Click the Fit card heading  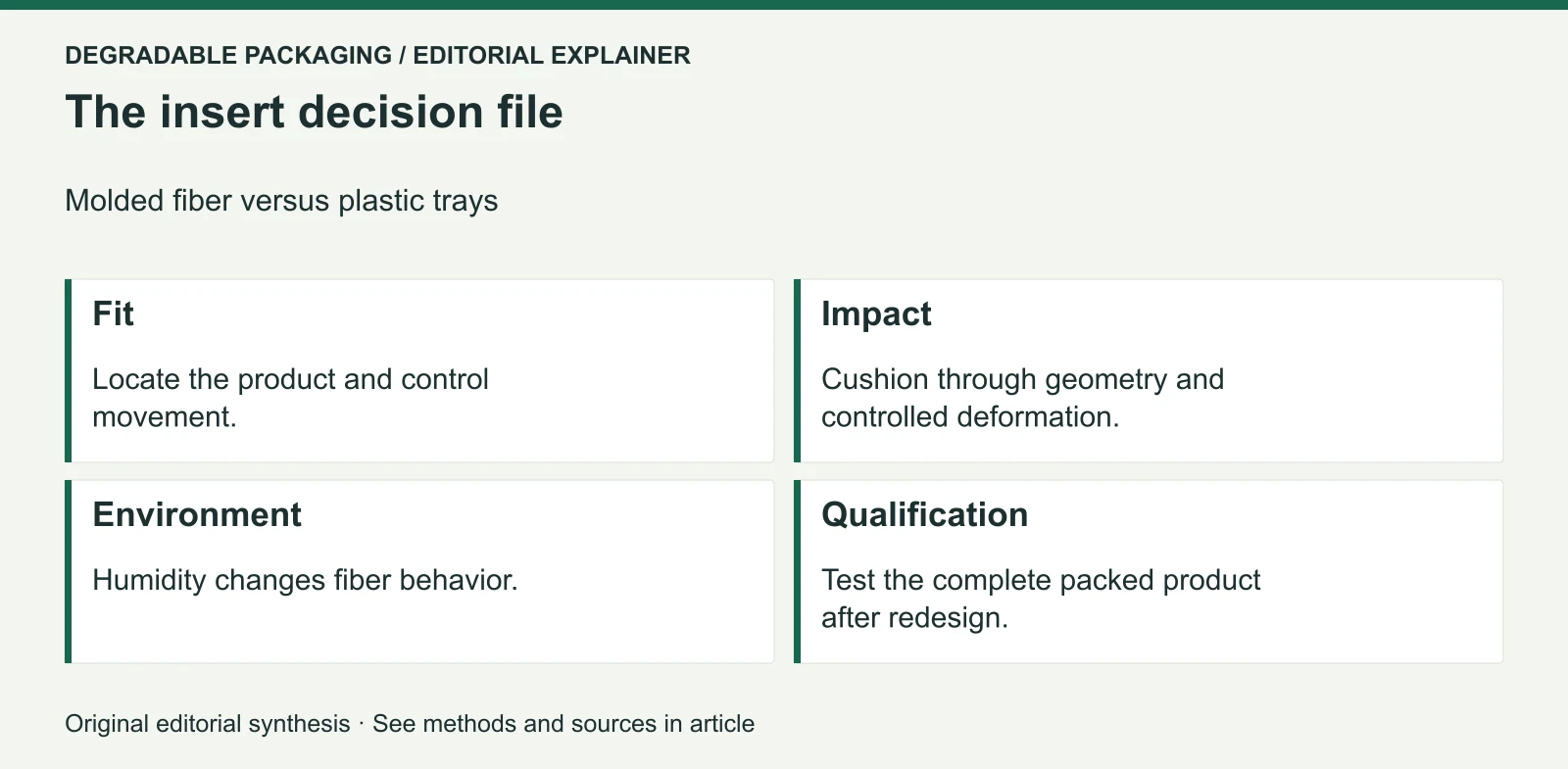tap(113, 314)
